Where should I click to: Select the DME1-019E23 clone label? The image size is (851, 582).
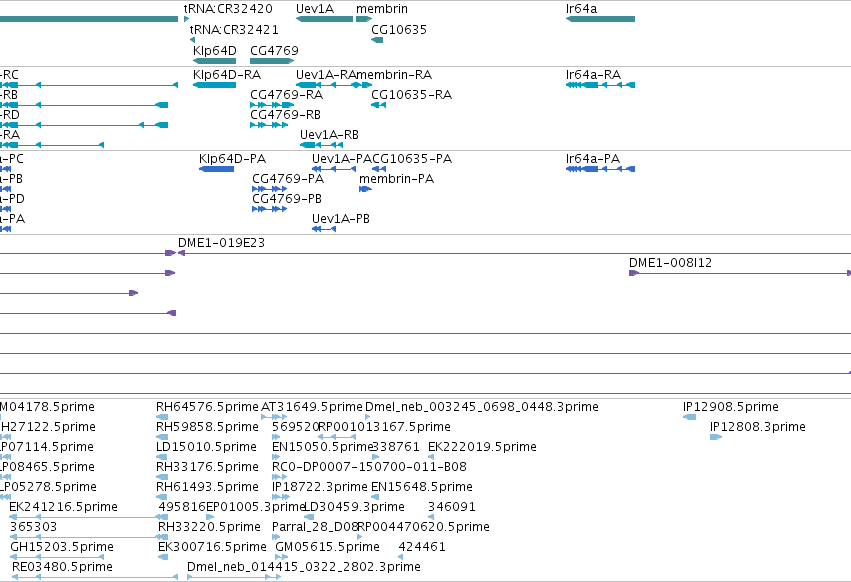point(221,243)
